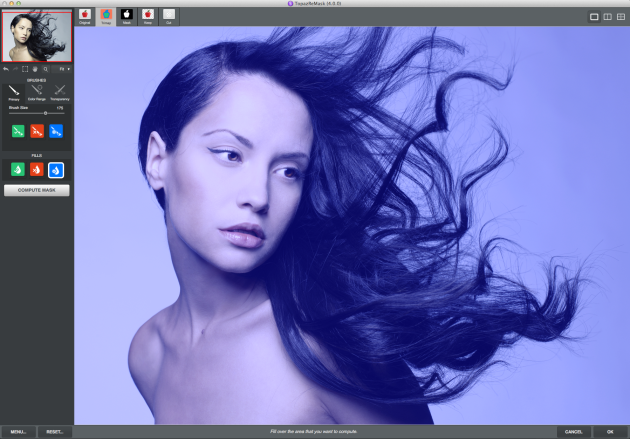Click the navigator preview thumbnail
630x439 pixels.
37,37
